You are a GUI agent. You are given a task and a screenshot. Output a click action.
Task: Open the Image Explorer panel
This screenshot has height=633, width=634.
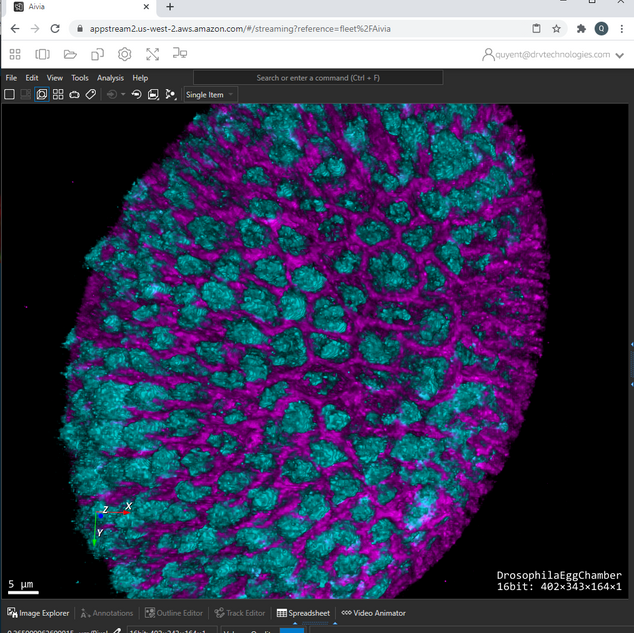[x=38, y=613]
